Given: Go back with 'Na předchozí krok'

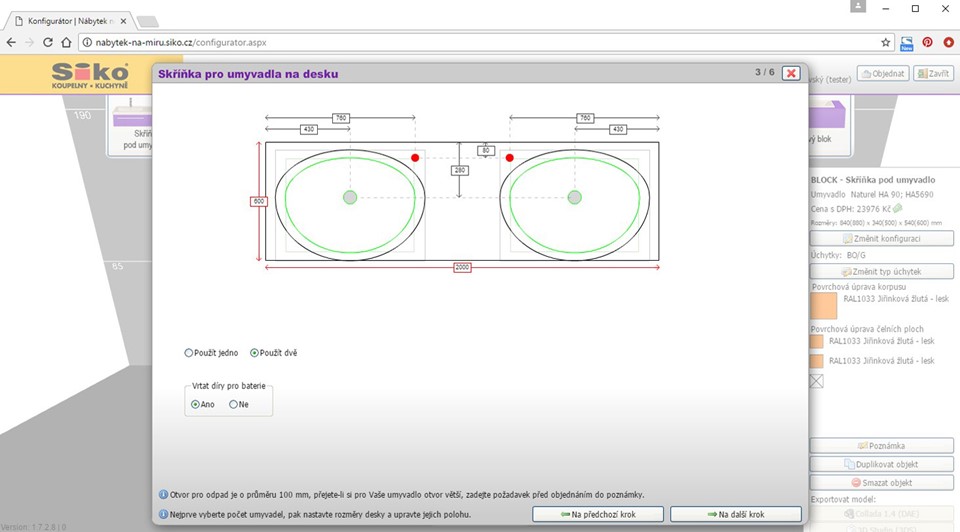Looking at the screenshot, I should point(597,514).
